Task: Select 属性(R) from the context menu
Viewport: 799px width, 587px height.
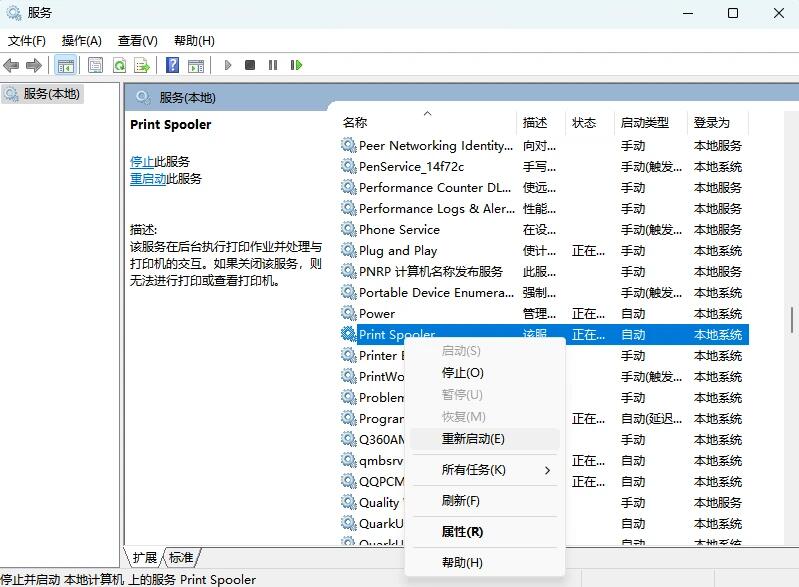Action: [462, 532]
